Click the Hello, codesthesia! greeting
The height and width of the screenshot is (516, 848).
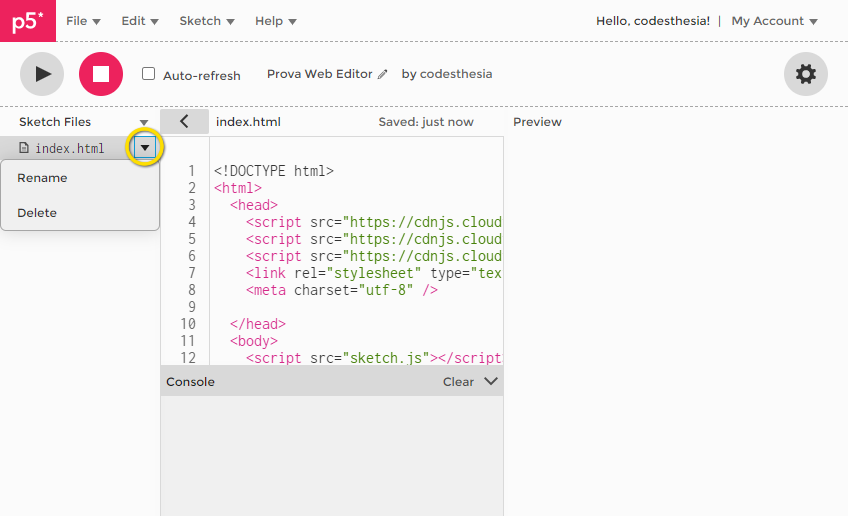(x=653, y=21)
